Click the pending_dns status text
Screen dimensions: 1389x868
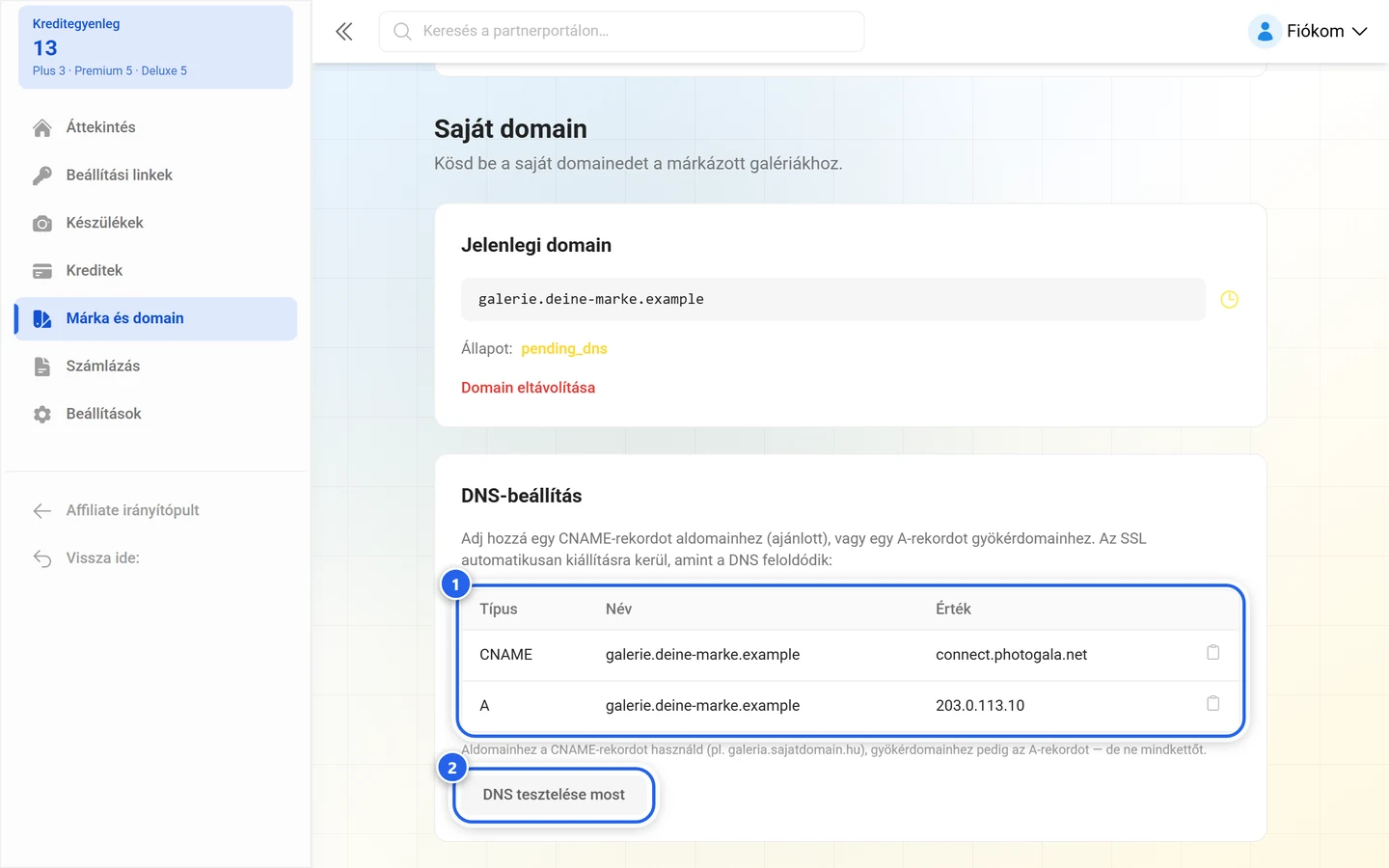click(564, 349)
